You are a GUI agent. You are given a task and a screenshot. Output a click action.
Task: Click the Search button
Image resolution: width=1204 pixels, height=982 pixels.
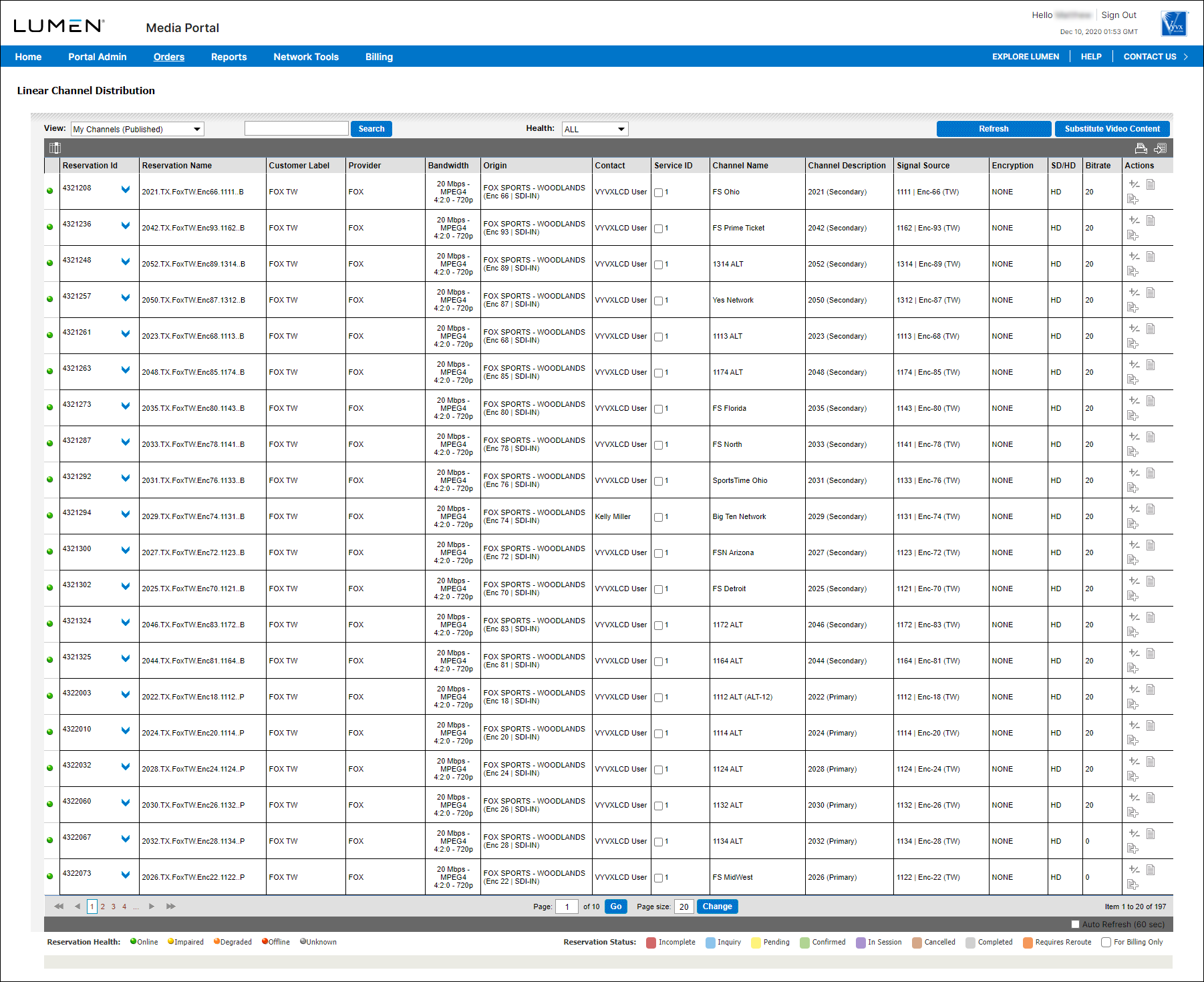(x=371, y=129)
